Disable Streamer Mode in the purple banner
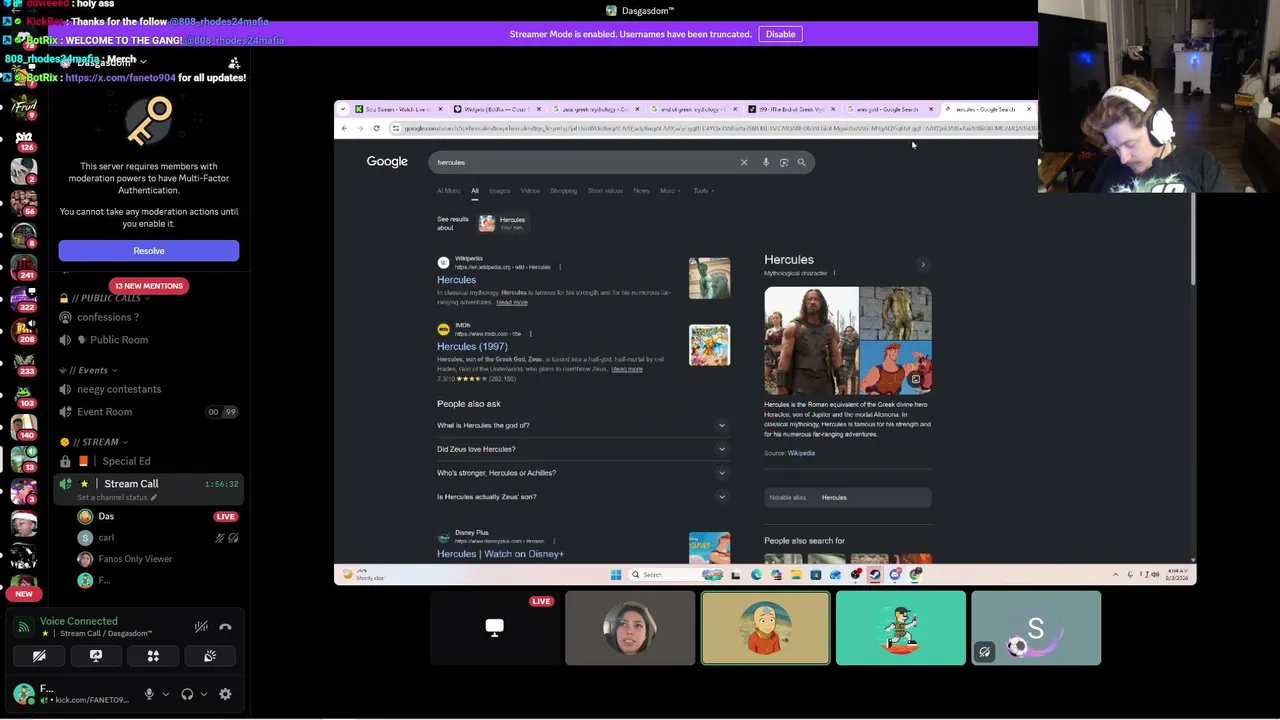The height and width of the screenshot is (720, 1280). [x=780, y=34]
